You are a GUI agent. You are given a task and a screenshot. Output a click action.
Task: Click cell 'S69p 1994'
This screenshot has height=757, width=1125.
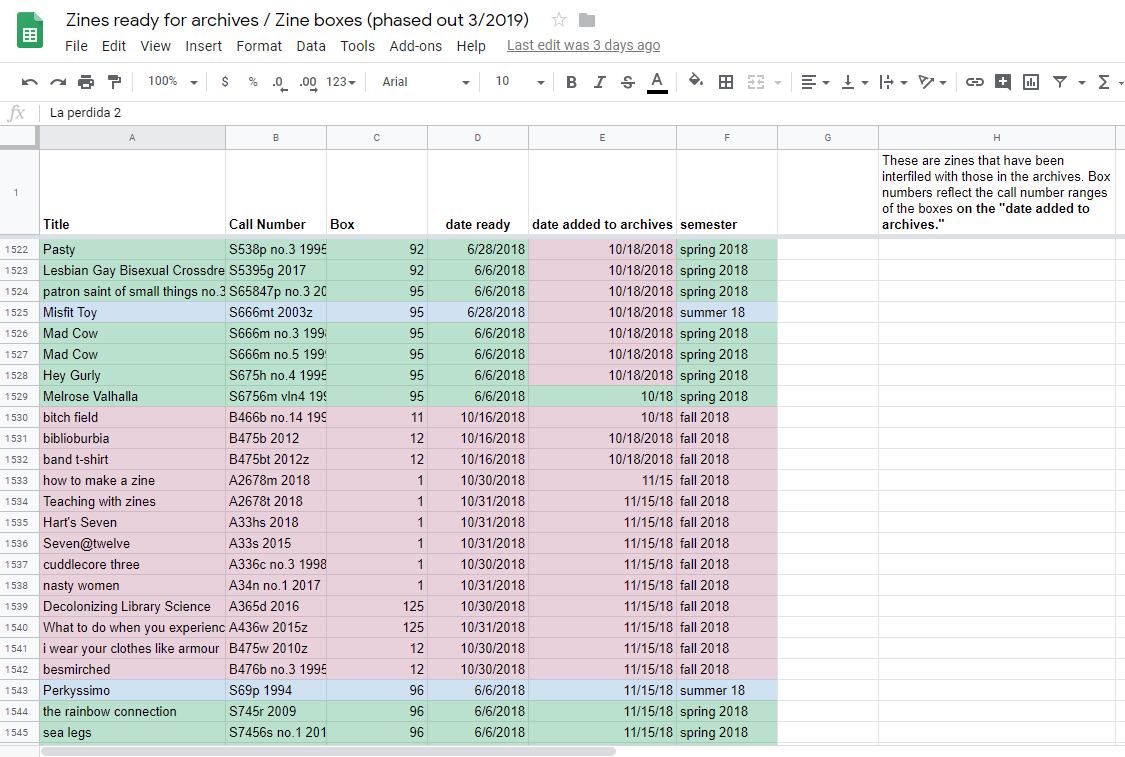coord(276,690)
